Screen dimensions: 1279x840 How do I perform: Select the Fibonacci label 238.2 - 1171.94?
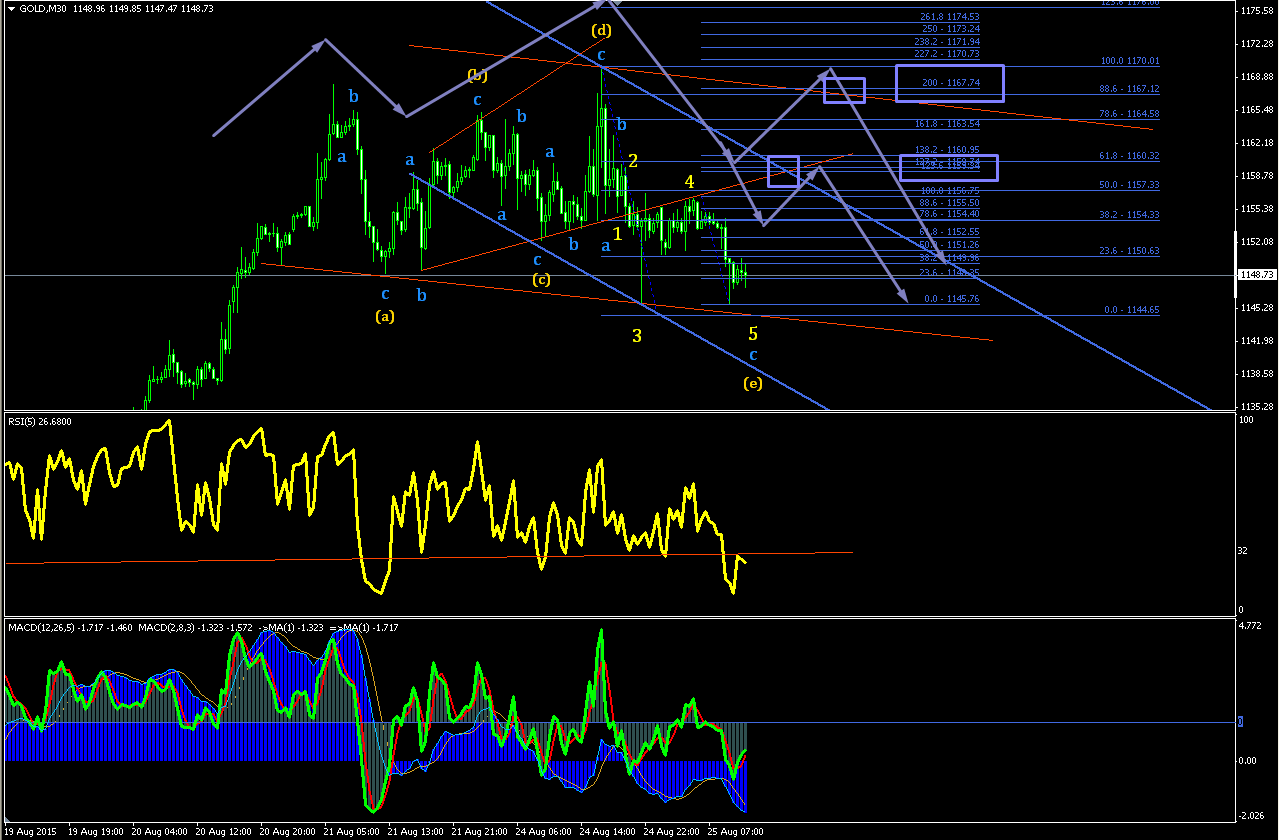coord(948,42)
